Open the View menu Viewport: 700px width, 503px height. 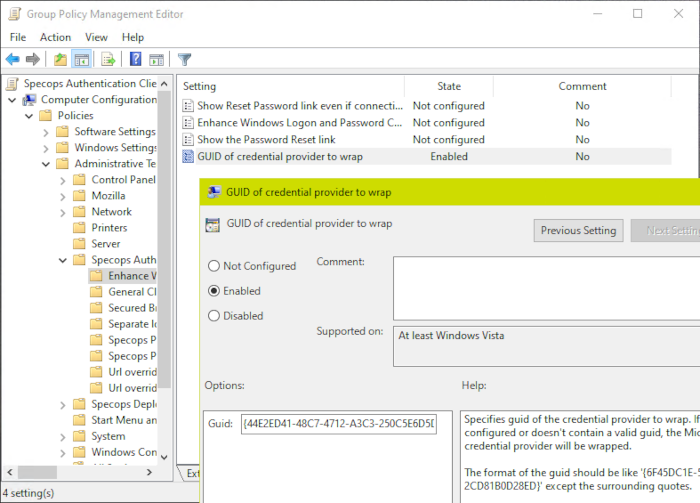coord(96,37)
